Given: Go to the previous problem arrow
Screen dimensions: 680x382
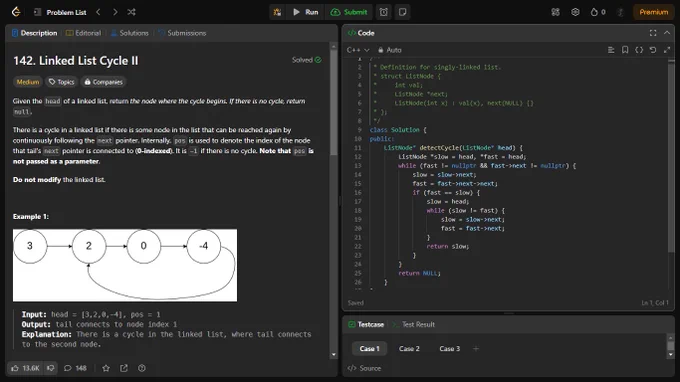Looking at the screenshot, I should (98, 12).
